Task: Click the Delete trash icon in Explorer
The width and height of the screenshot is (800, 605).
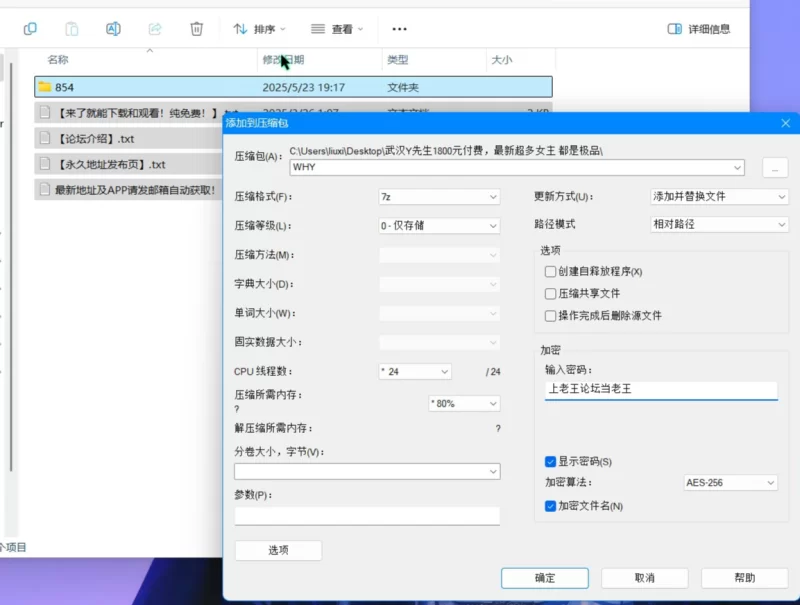Action: [196, 29]
